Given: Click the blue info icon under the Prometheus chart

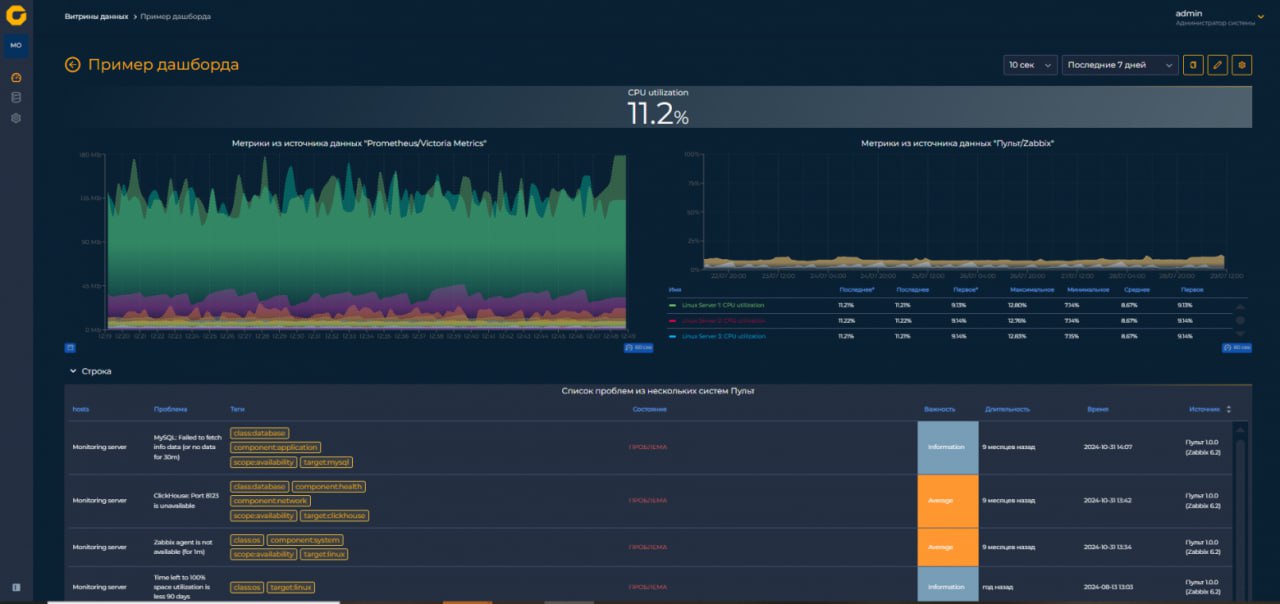Looking at the screenshot, I should (68, 347).
